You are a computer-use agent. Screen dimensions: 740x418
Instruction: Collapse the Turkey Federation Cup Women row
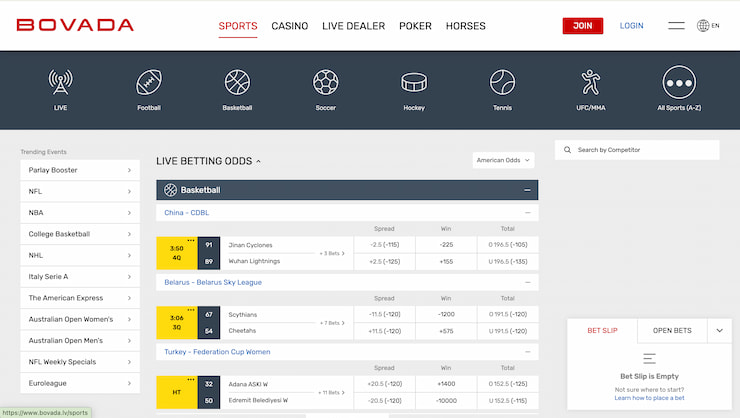(528, 352)
